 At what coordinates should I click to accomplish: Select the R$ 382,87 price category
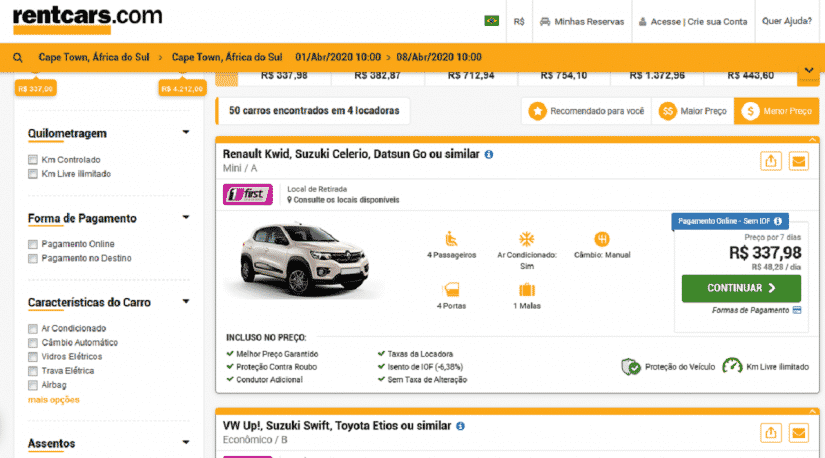pos(377,76)
